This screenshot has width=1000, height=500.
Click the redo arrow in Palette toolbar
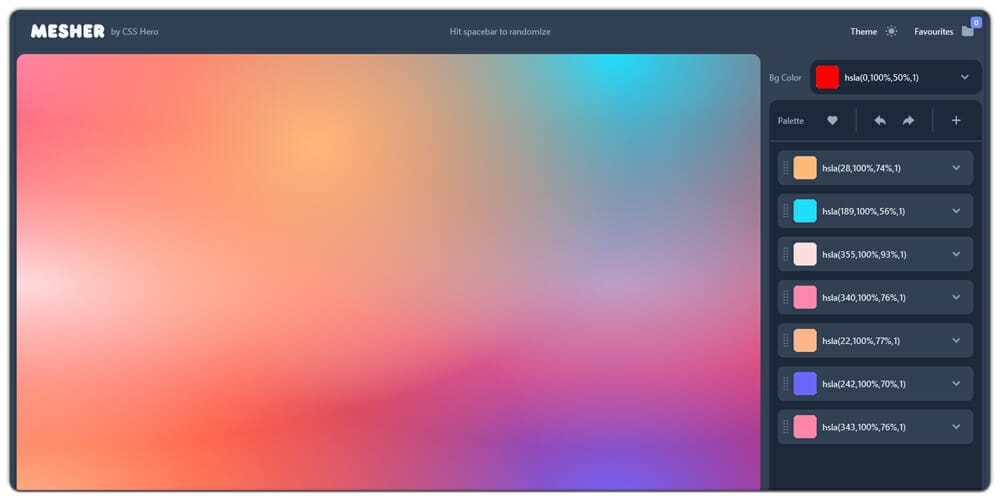[908, 121]
